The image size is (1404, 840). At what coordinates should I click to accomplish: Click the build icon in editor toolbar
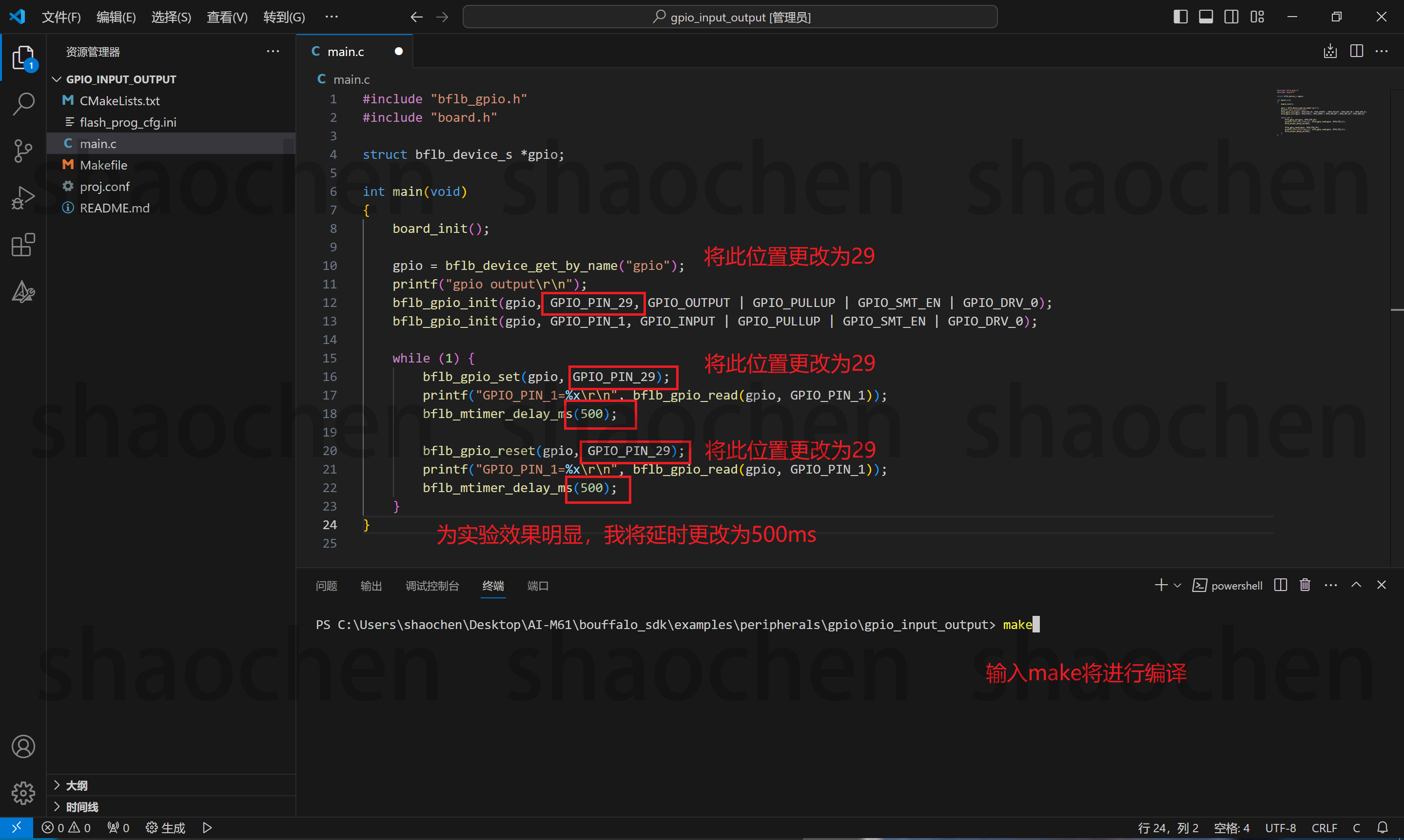click(1330, 52)
